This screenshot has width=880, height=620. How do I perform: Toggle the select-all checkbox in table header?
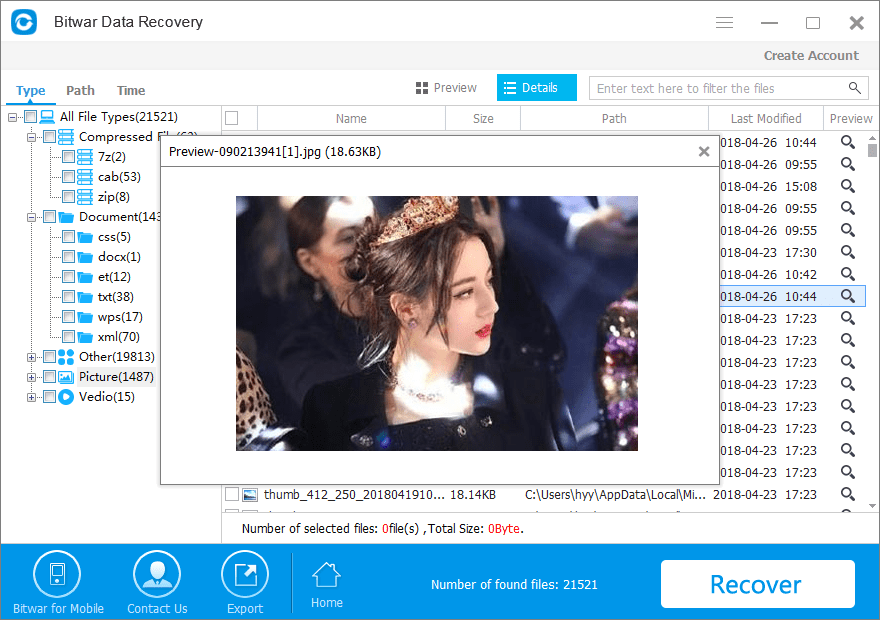click(x=231, y=118)
